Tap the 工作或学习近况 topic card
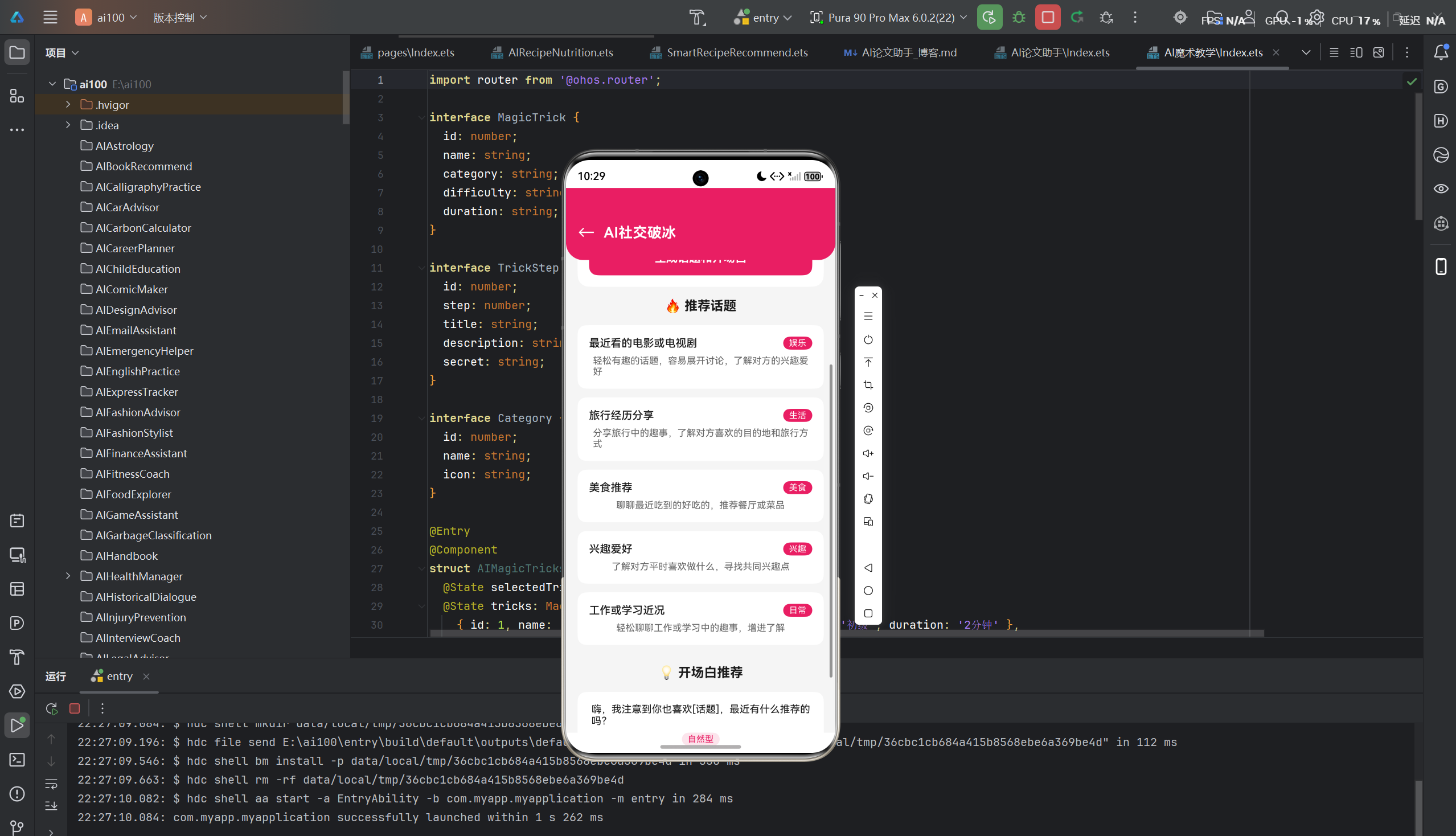 pos(700,618)
